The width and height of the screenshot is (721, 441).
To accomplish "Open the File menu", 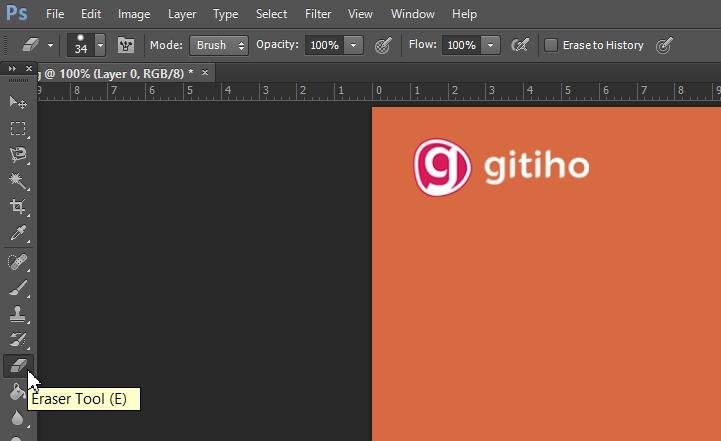I will pyautogui.click(x=55, y=14).
